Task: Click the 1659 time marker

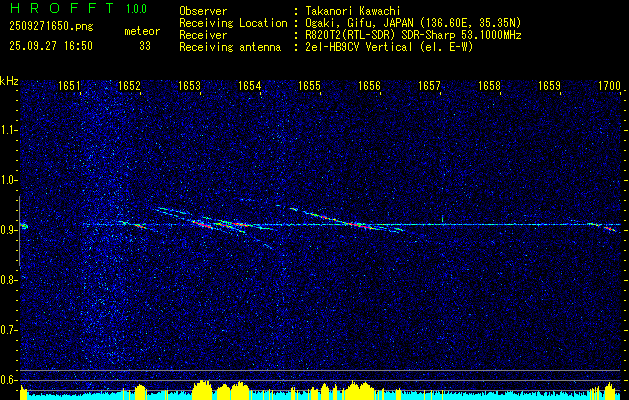Action: [x=549, y=85]
